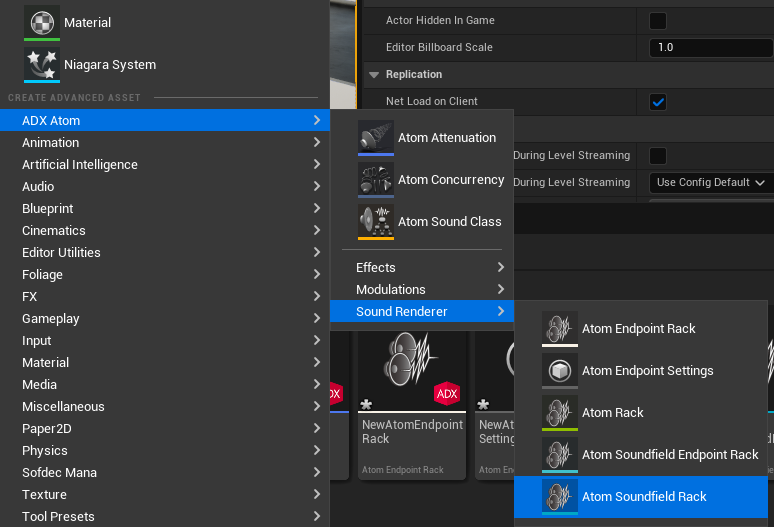Click the Editor Billboard Scale value field
Viewport: 774px width, 527px height.
[709, 47]
